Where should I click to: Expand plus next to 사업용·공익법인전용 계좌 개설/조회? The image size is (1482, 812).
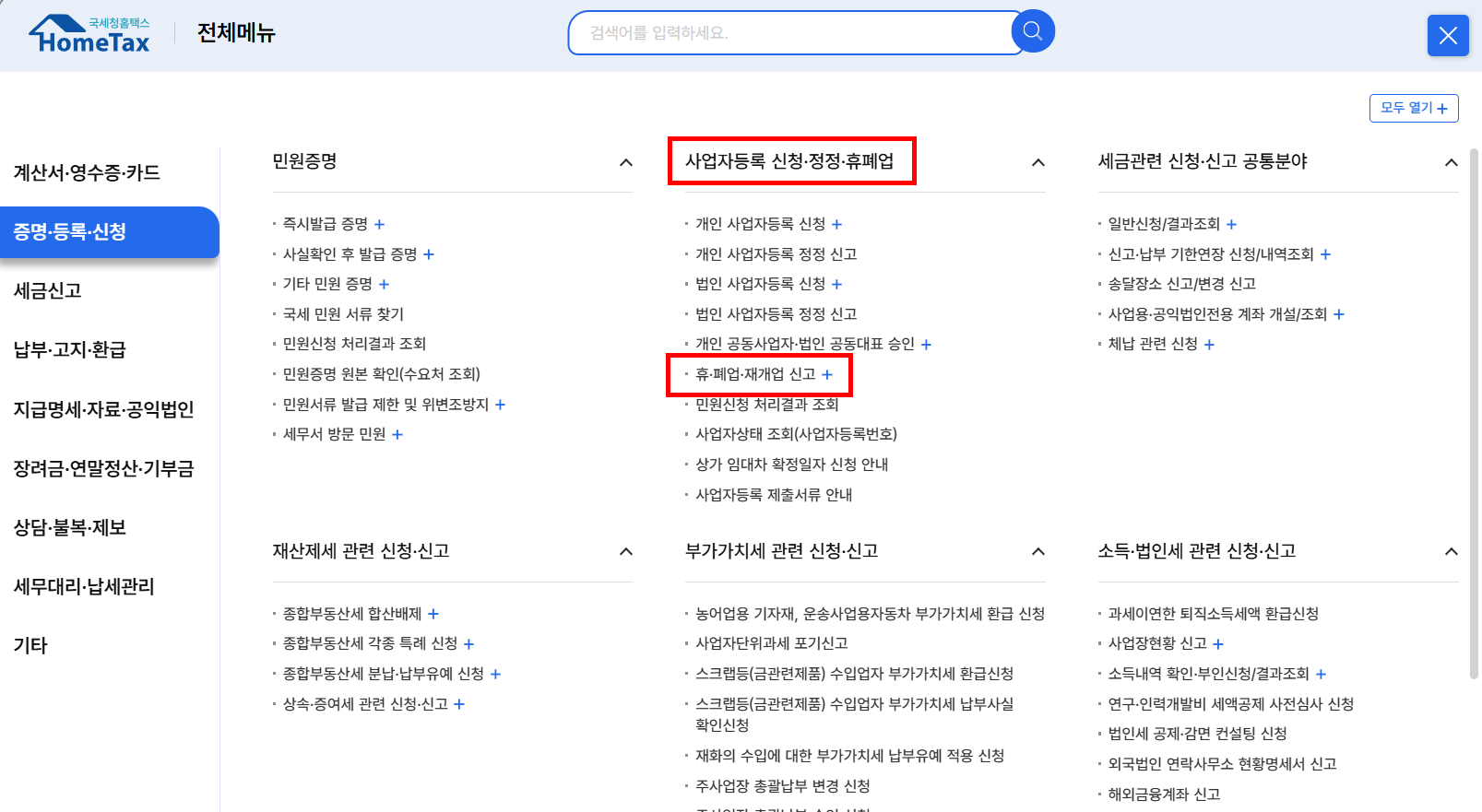[x=1339, y=314]
